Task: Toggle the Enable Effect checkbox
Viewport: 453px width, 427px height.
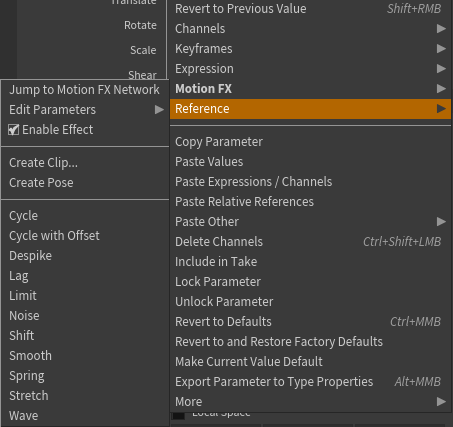Action: point(13,130)
